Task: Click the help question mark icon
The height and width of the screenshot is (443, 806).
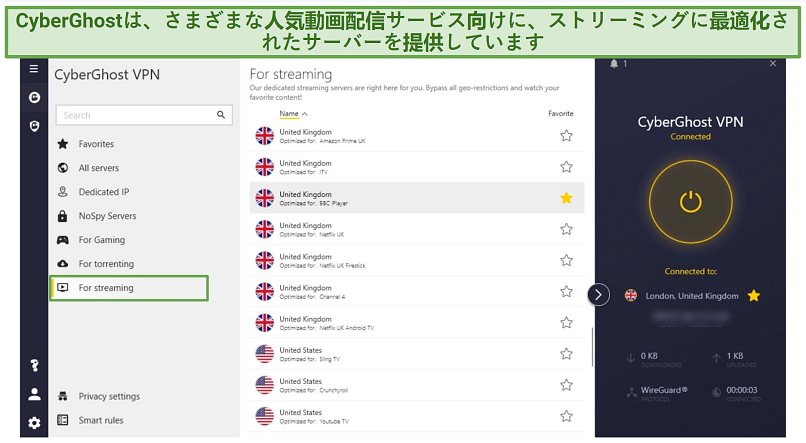Action: 34,365
